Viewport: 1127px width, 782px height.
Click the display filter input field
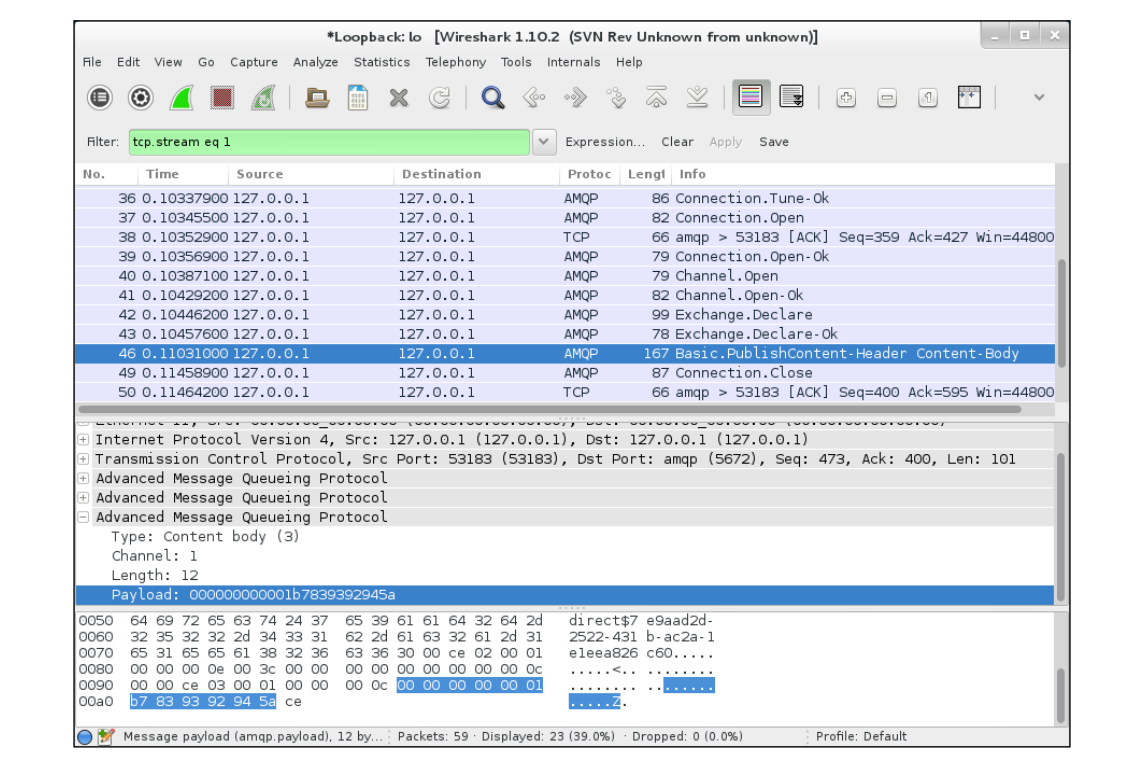[x=329, y=142]
